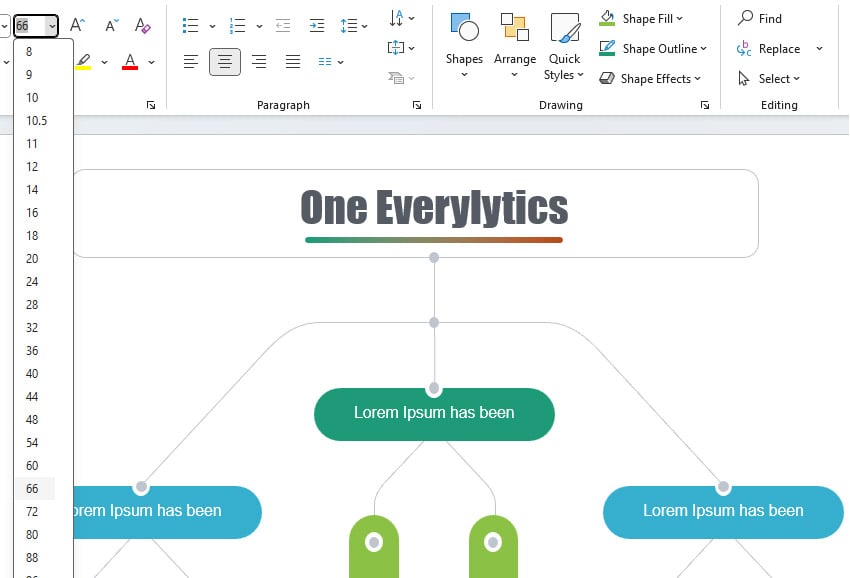Toggle justify text alignment
The width and height of the screenshot is (850, 578).
pos(293,62)
